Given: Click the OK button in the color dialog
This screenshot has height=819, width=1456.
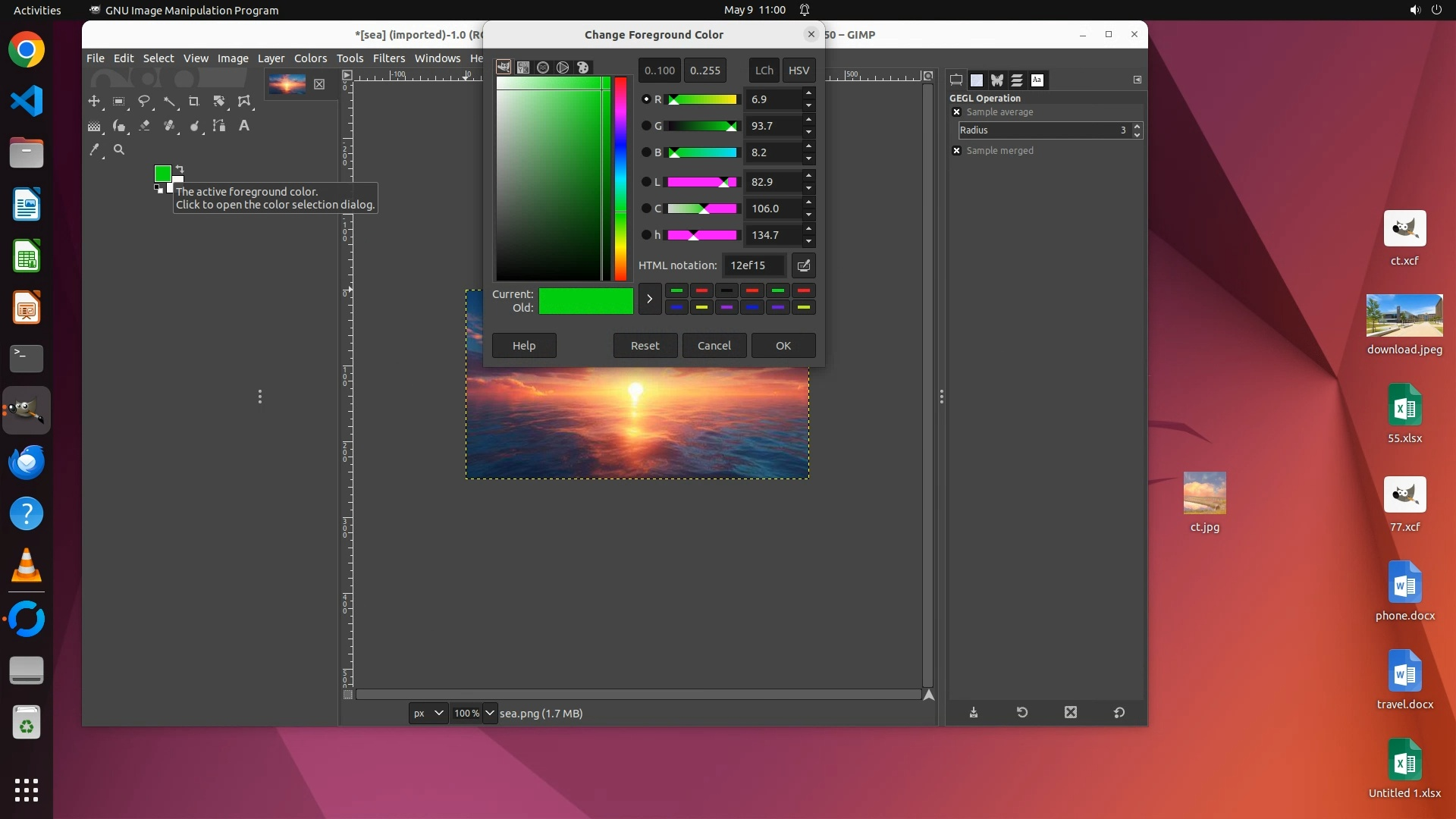Looking at the screenshot, I should (783, 346).
